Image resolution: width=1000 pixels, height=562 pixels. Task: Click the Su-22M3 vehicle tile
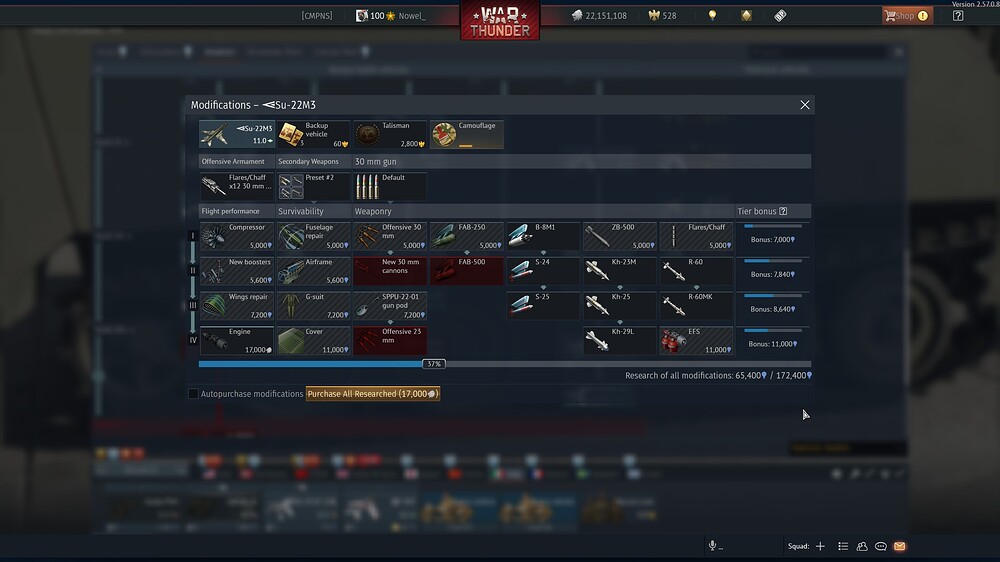(x=237, y=134)
